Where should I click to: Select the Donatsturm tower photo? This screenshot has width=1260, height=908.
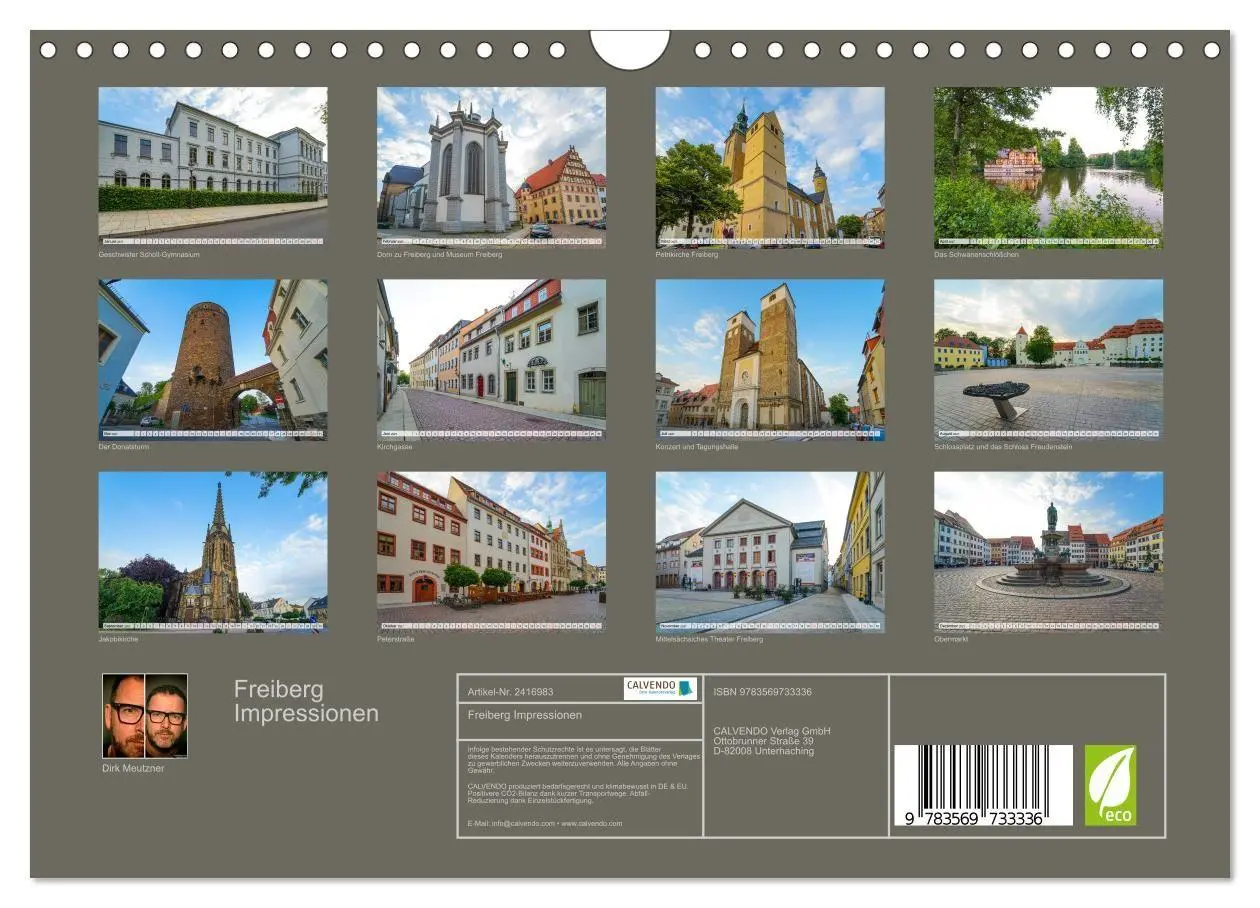point(212,360)
